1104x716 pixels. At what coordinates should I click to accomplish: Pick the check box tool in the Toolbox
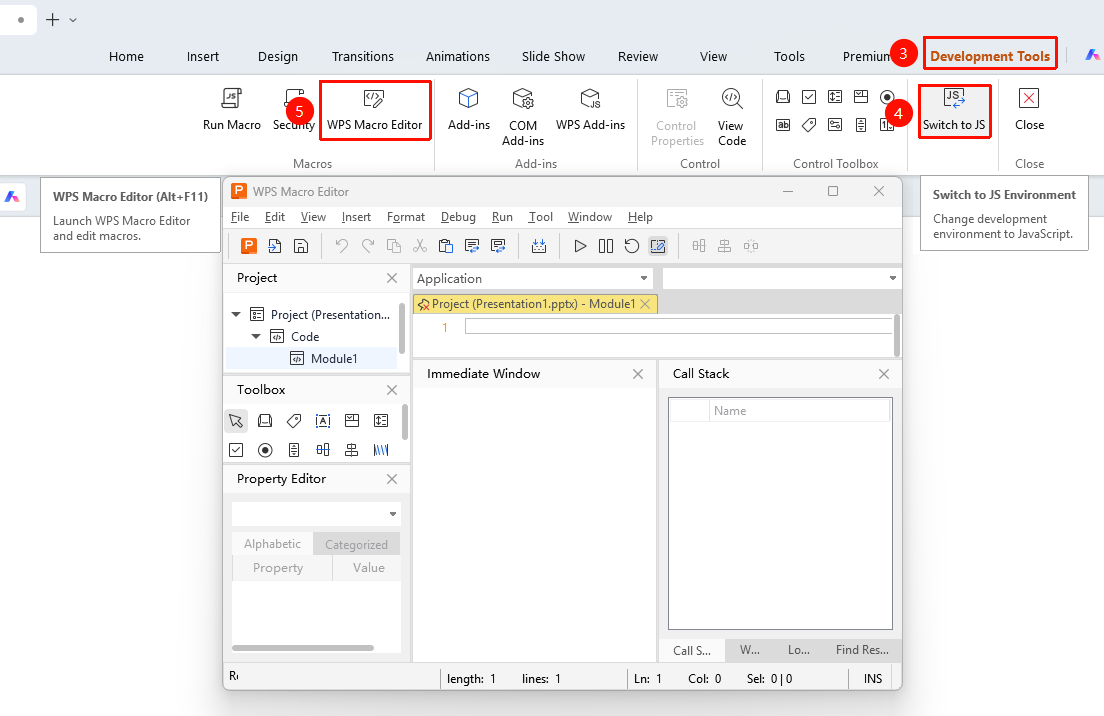(x=236, y=450)
